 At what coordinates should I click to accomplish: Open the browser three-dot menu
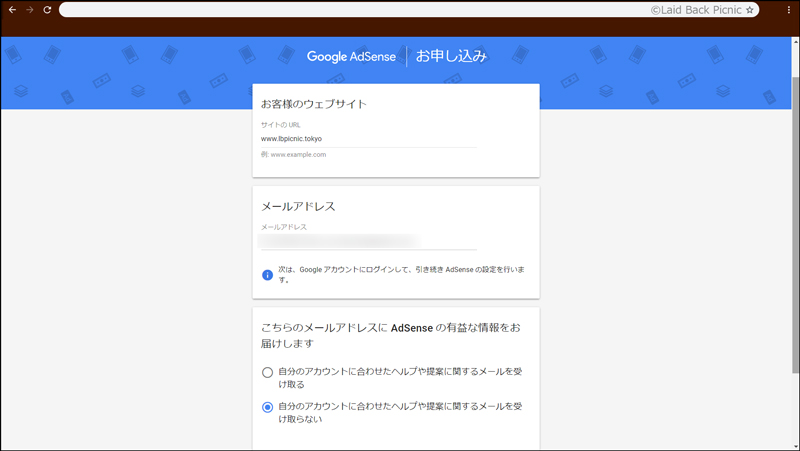click(789, 10)
